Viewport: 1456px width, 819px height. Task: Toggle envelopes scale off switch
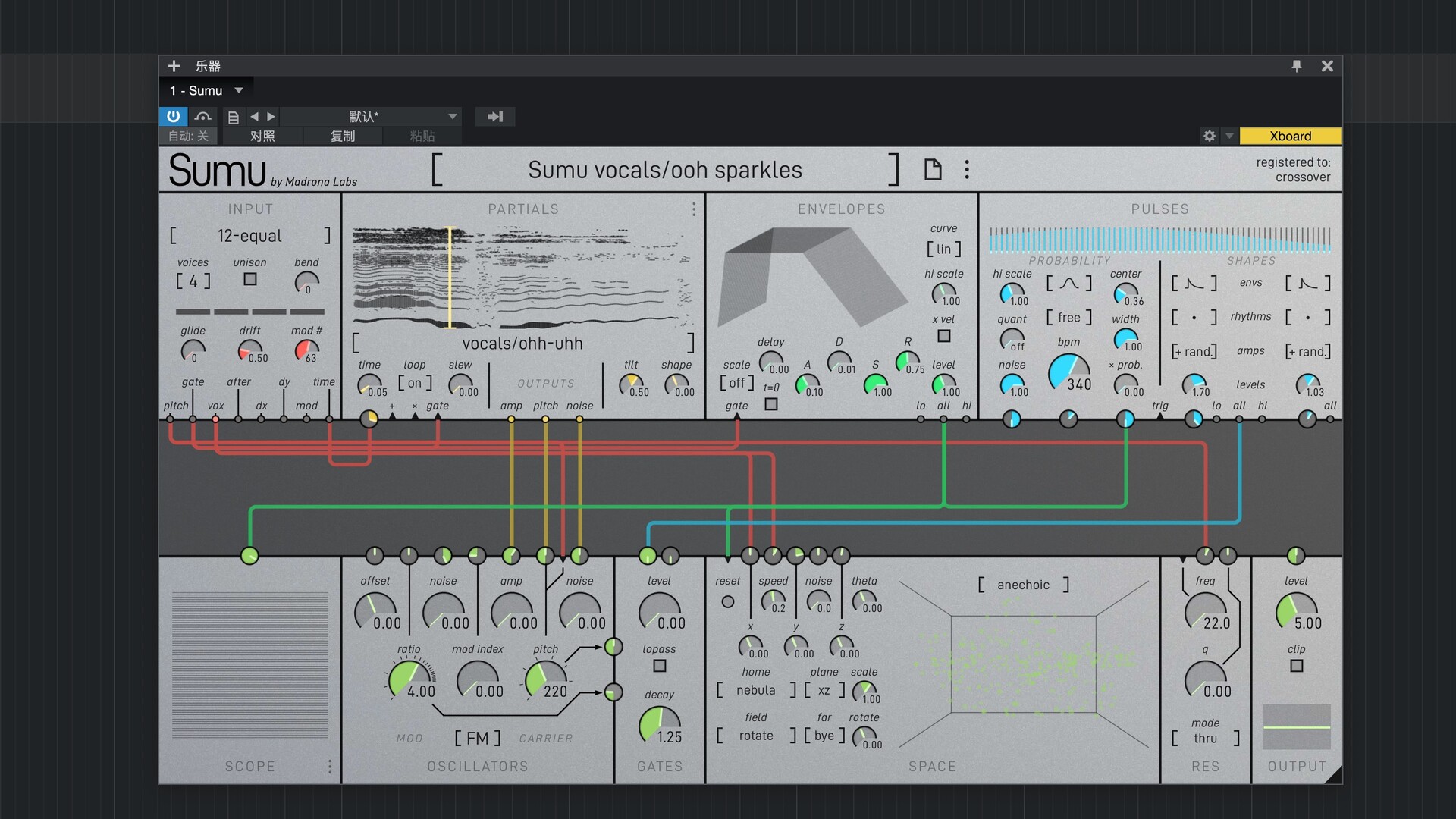pyautogui.click(x=736, y=384)
